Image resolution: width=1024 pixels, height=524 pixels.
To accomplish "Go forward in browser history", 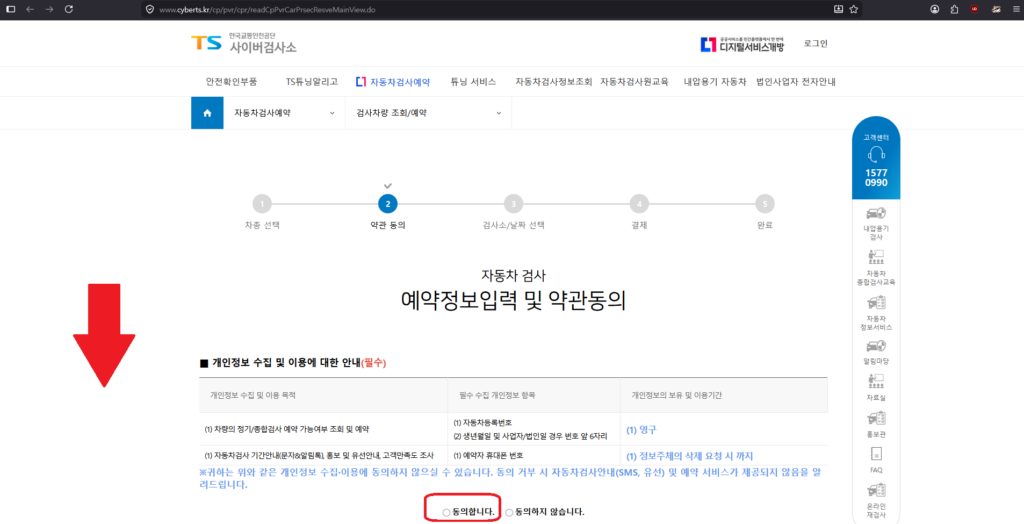I will pyautogui.click(x=49, y=10).
